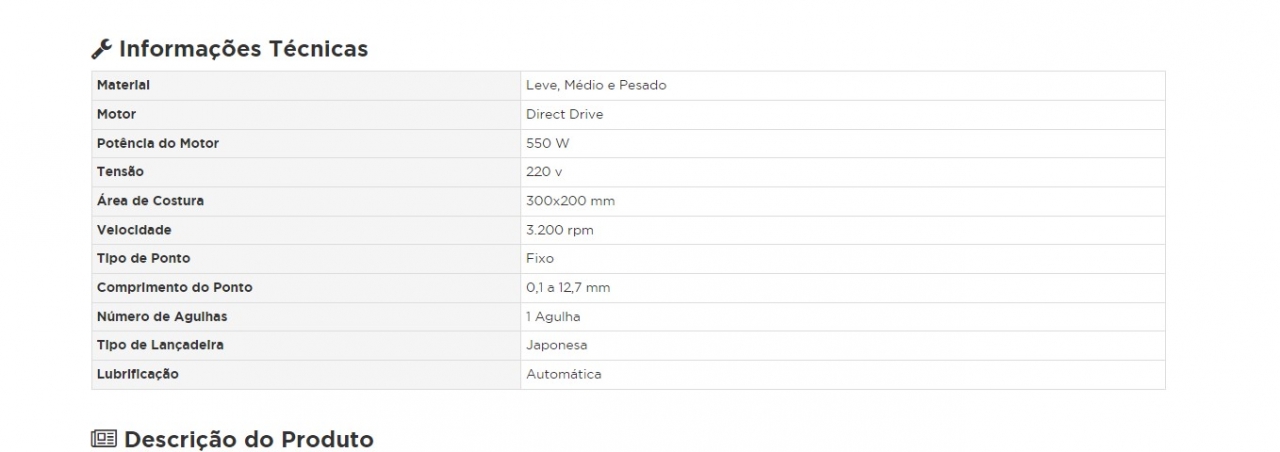Viewport: 1280px width, 452px height.
Task: Select the 'Leve, Médio e Pesado' value cell
Action: (596, 85)
